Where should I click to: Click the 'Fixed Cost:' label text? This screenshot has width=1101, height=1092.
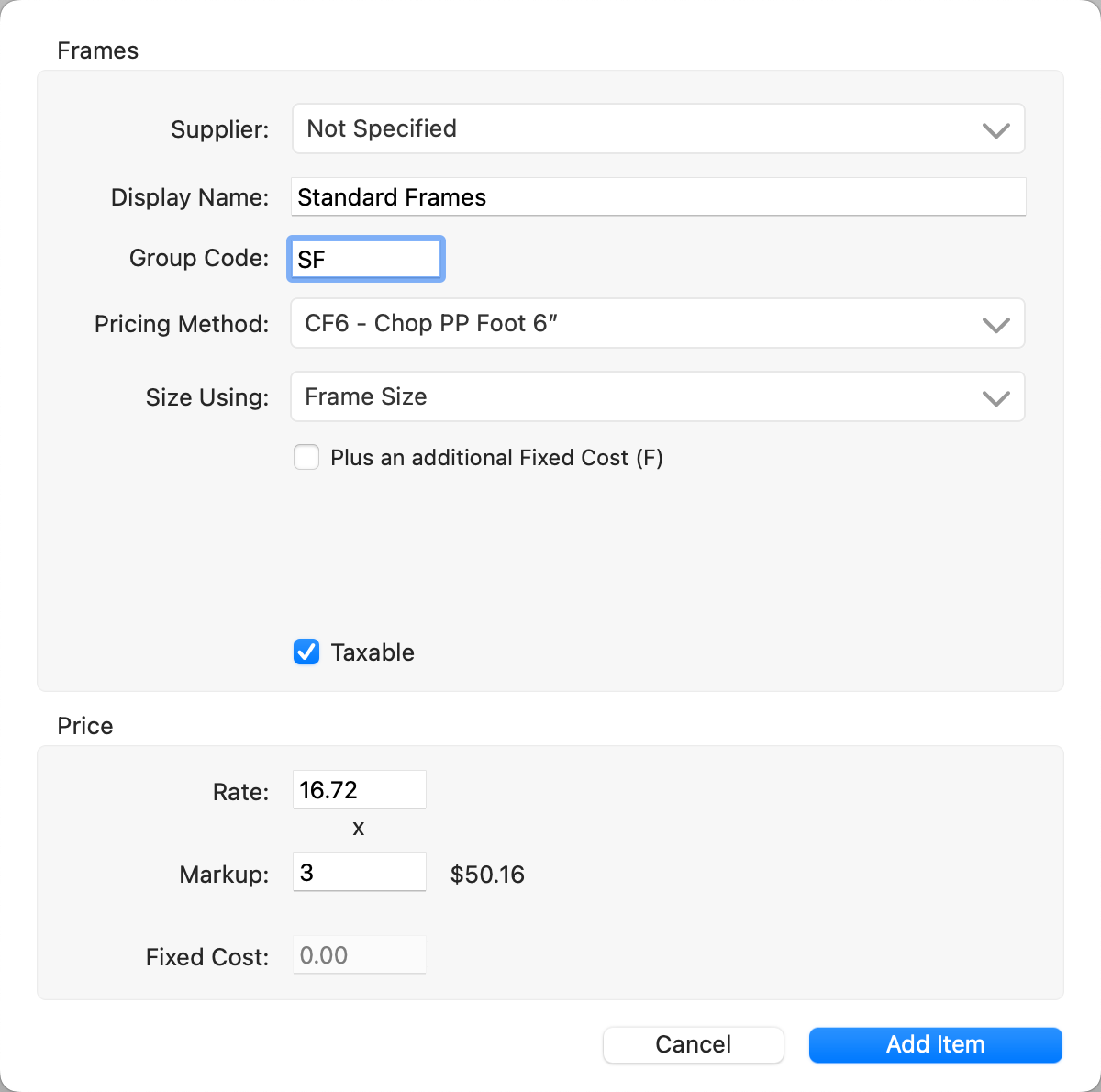tap(207, 957)
